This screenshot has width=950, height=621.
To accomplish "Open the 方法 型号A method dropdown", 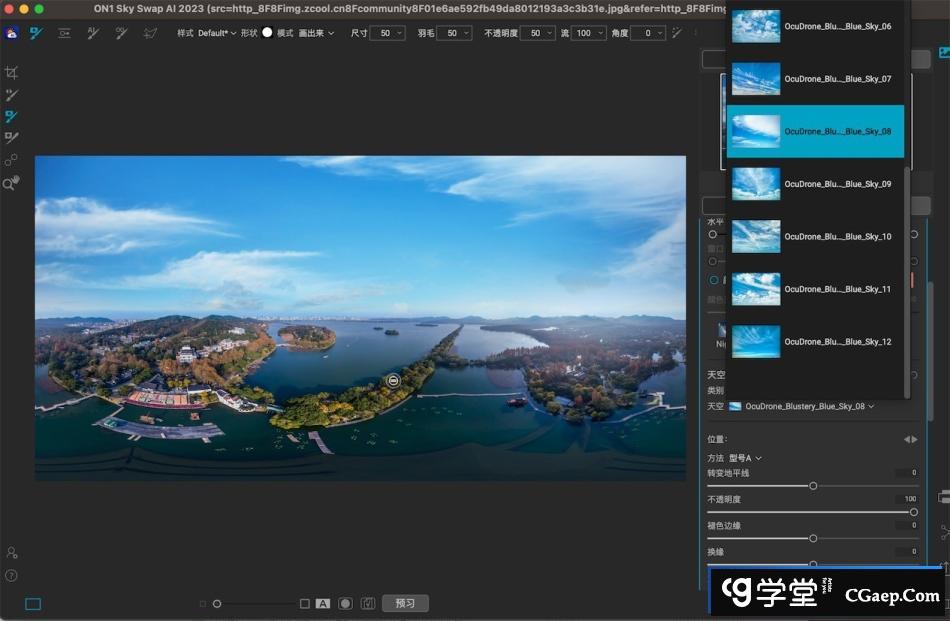I will click(743, 458).
